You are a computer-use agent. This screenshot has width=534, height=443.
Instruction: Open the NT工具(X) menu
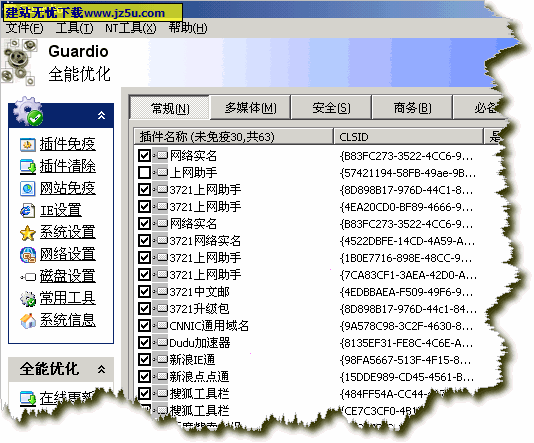tap(130, 28)
